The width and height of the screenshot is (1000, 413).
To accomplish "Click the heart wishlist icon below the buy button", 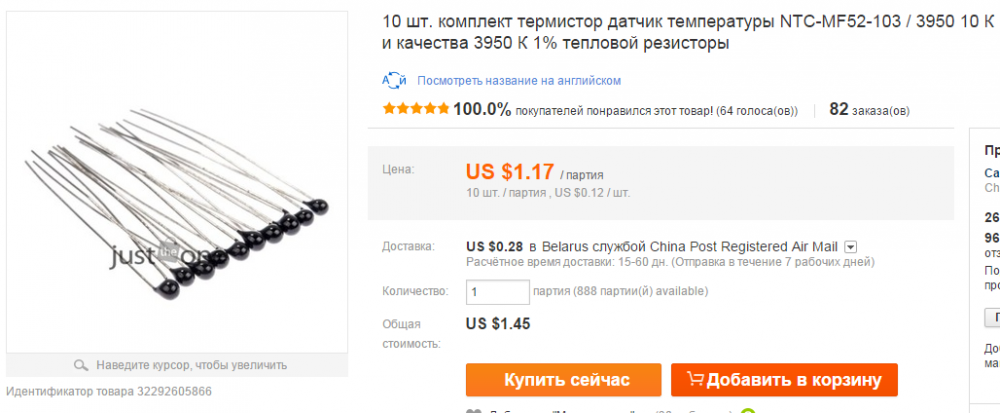I will click(x=473, y=410).
